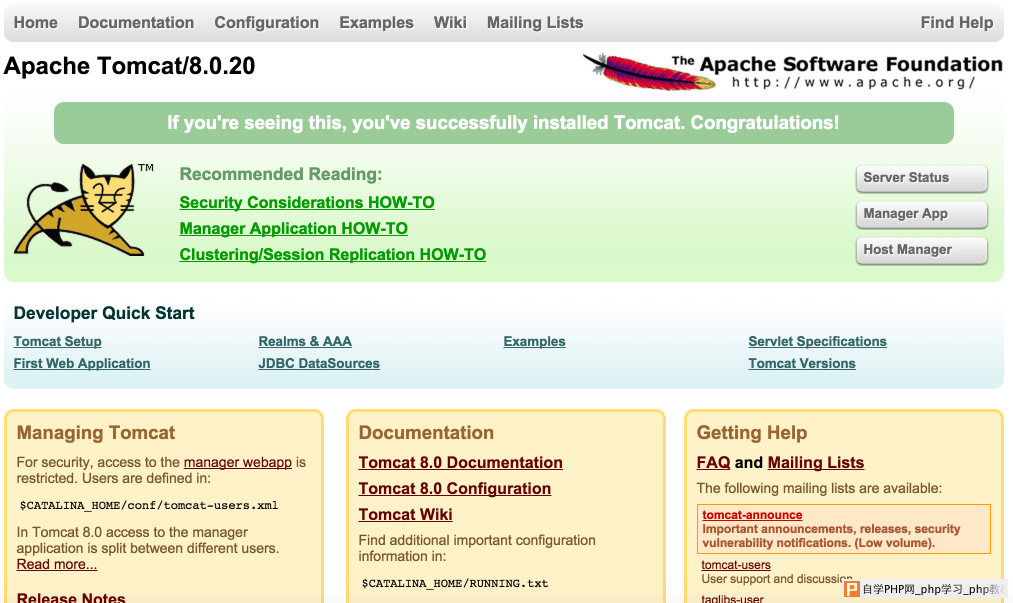Follow the First Web Application link
Image resolution: width=1013 pixels, height=603 pixels.
click(x=82, y=363)
